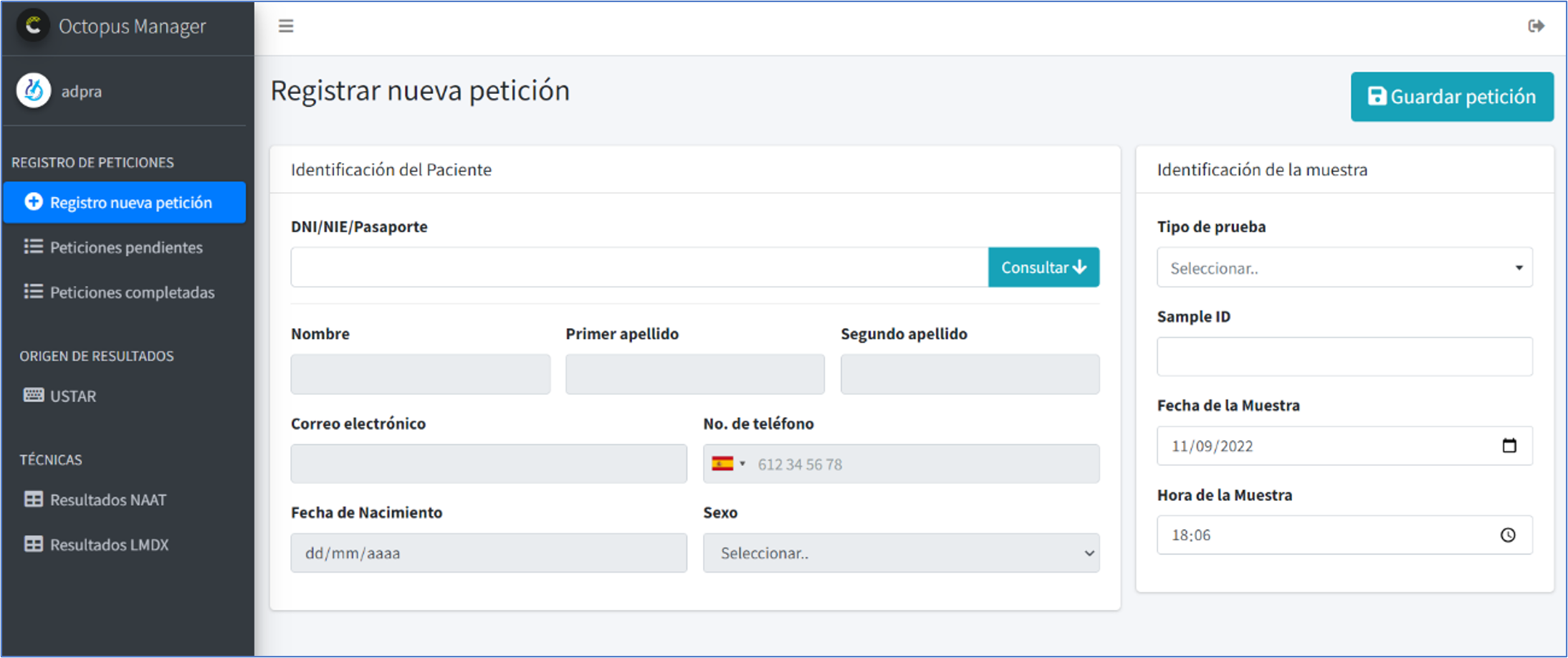Open the calendar picker in Fecha de la Muestra
The width and height of the screenshot is (1568, 658).
pyautogui.click(x=1509, y=446)
